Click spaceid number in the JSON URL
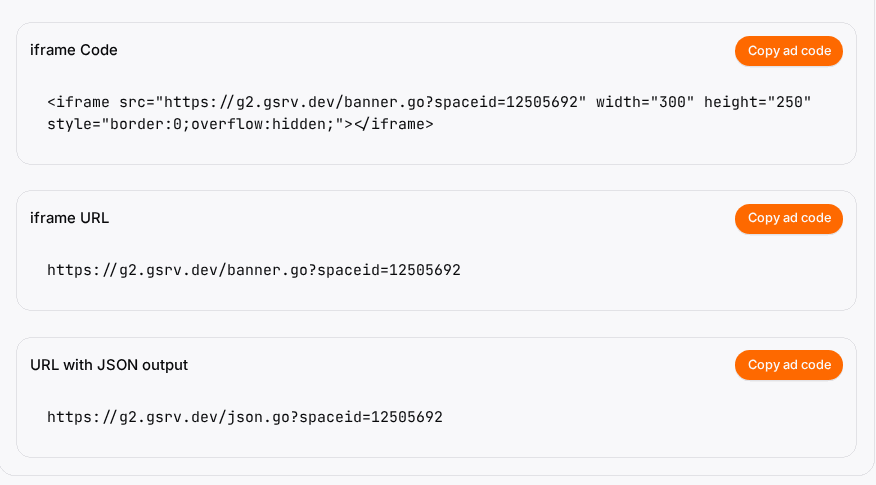 [x=407, y=417]
